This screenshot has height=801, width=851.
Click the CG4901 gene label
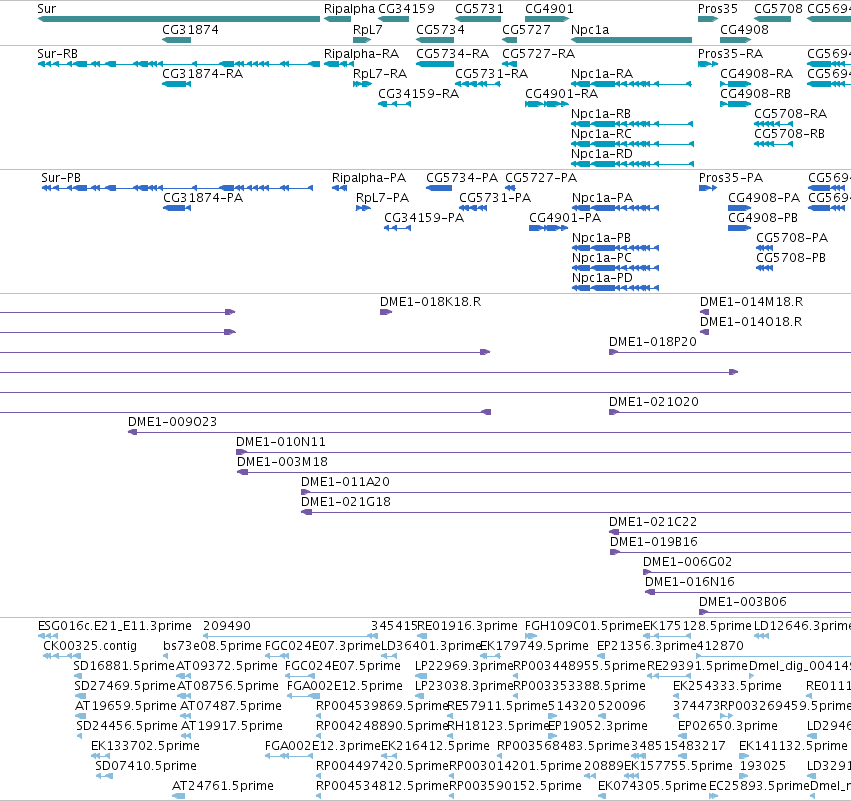tap(549, 9)
